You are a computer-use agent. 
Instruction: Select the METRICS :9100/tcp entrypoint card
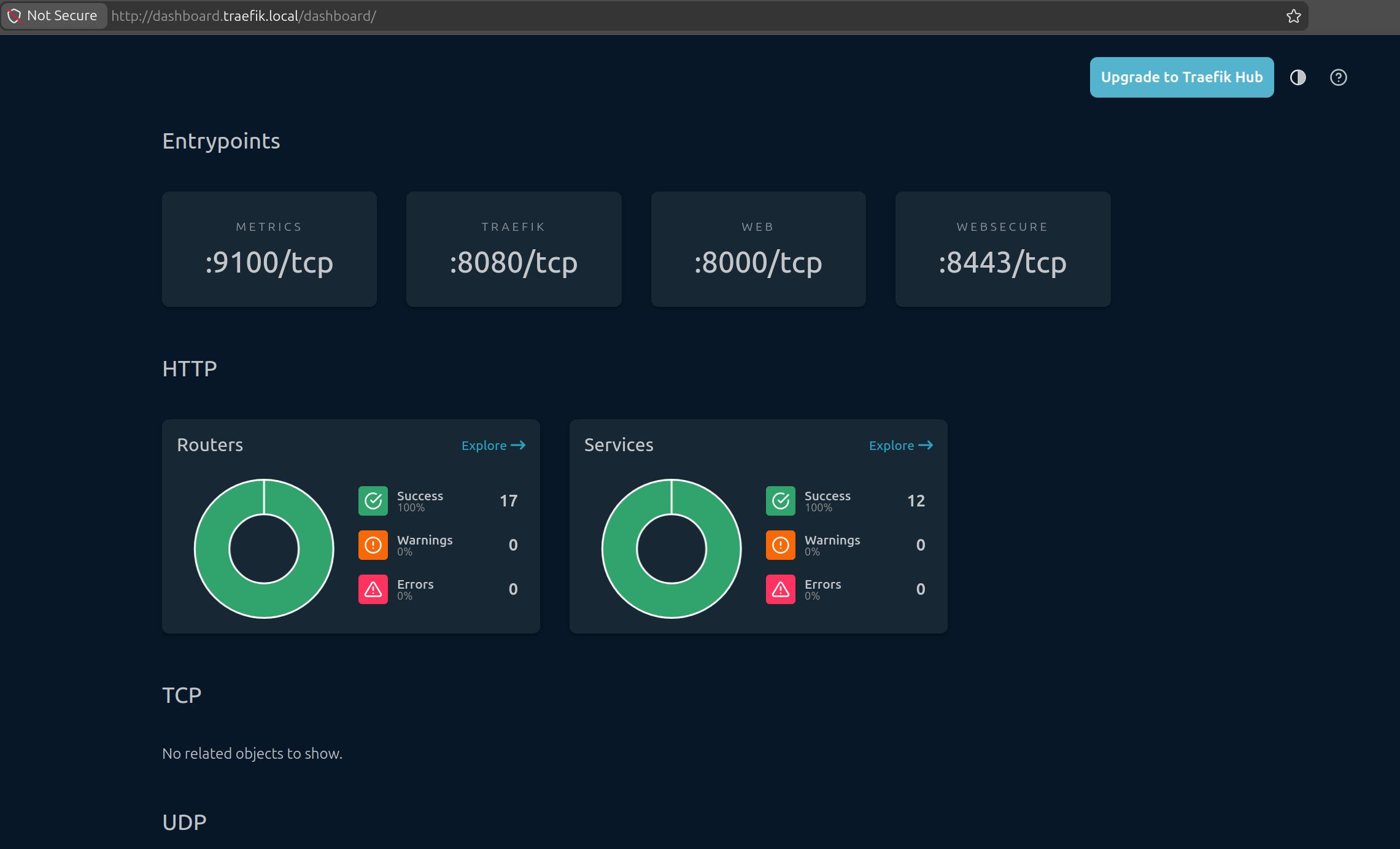[x=269, y=249]
